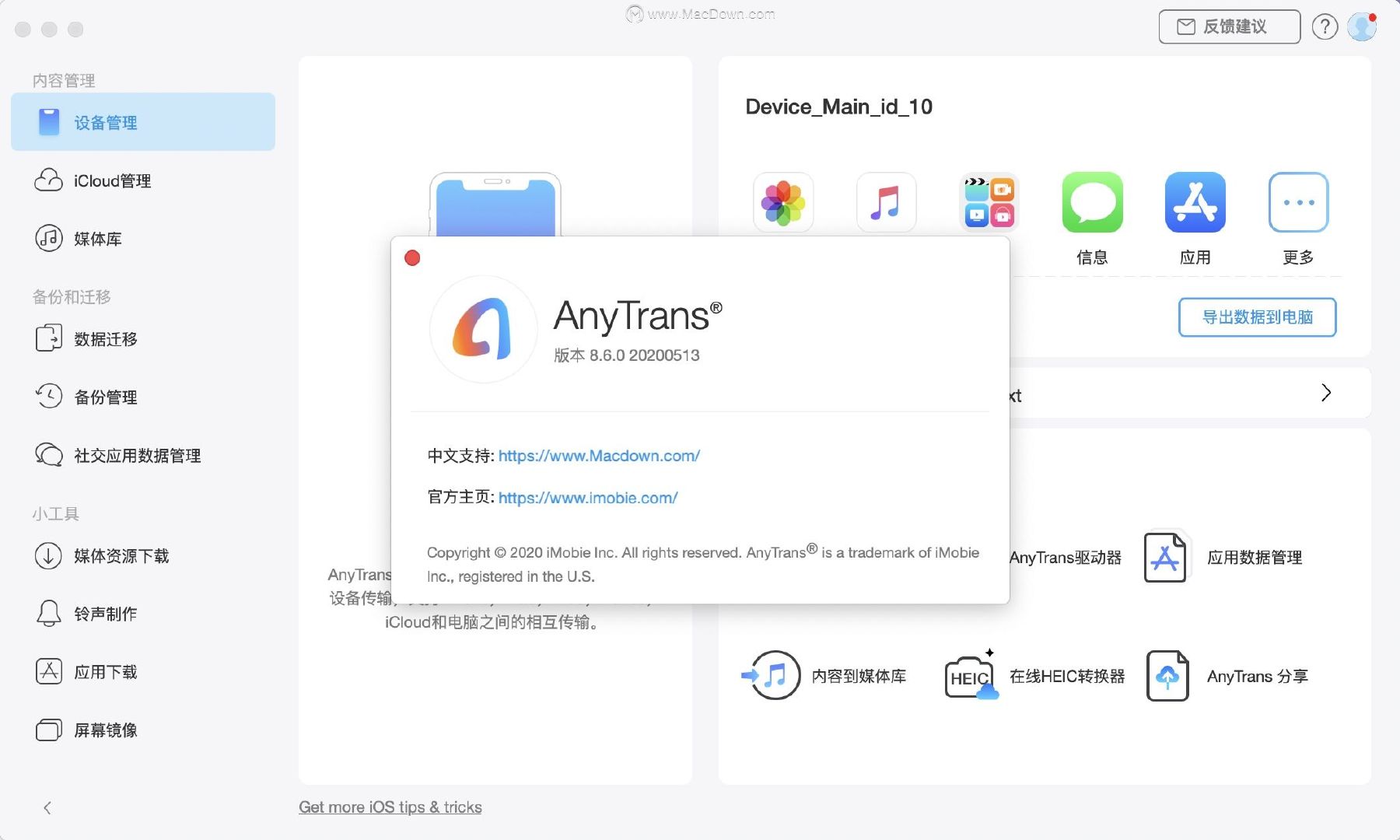Click the phone device illustration
This screenshot has height=840, width=1400.
click(495, 205)
